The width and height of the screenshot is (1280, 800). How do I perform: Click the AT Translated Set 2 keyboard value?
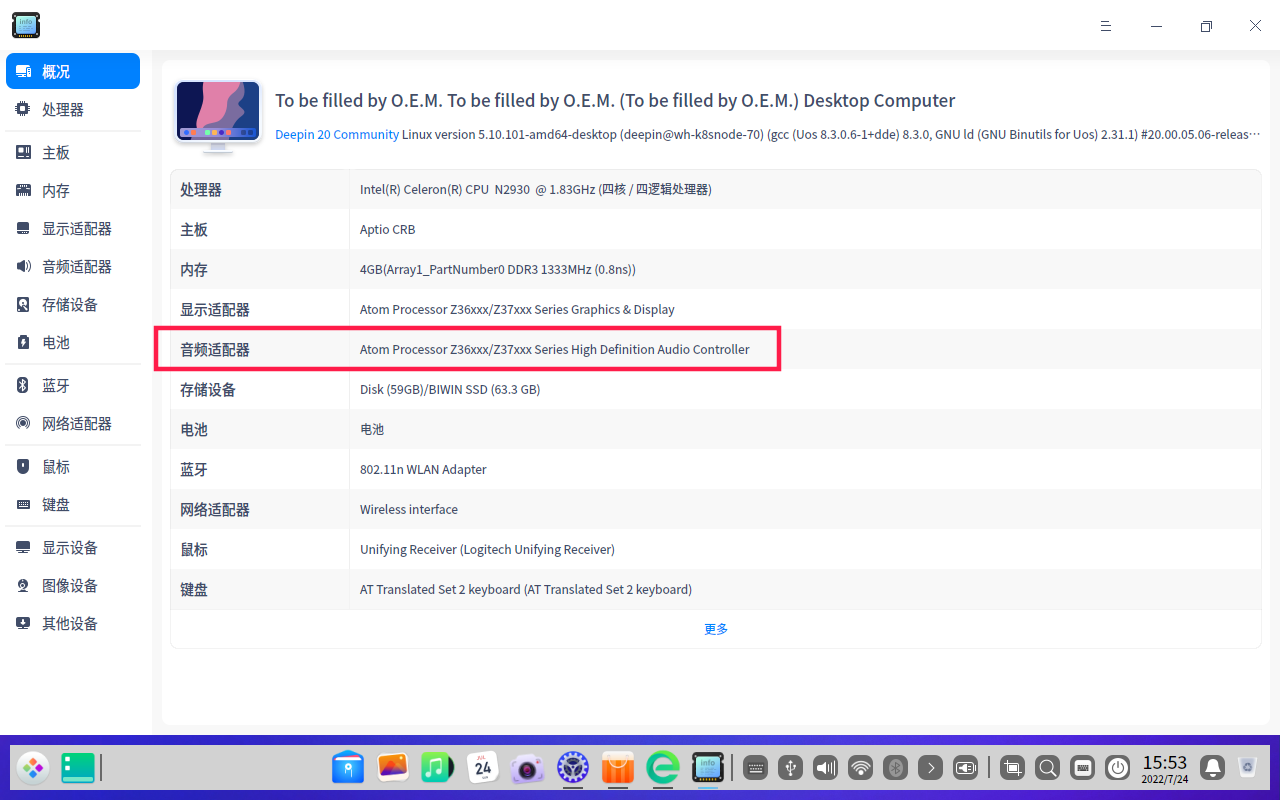point(526,589)
